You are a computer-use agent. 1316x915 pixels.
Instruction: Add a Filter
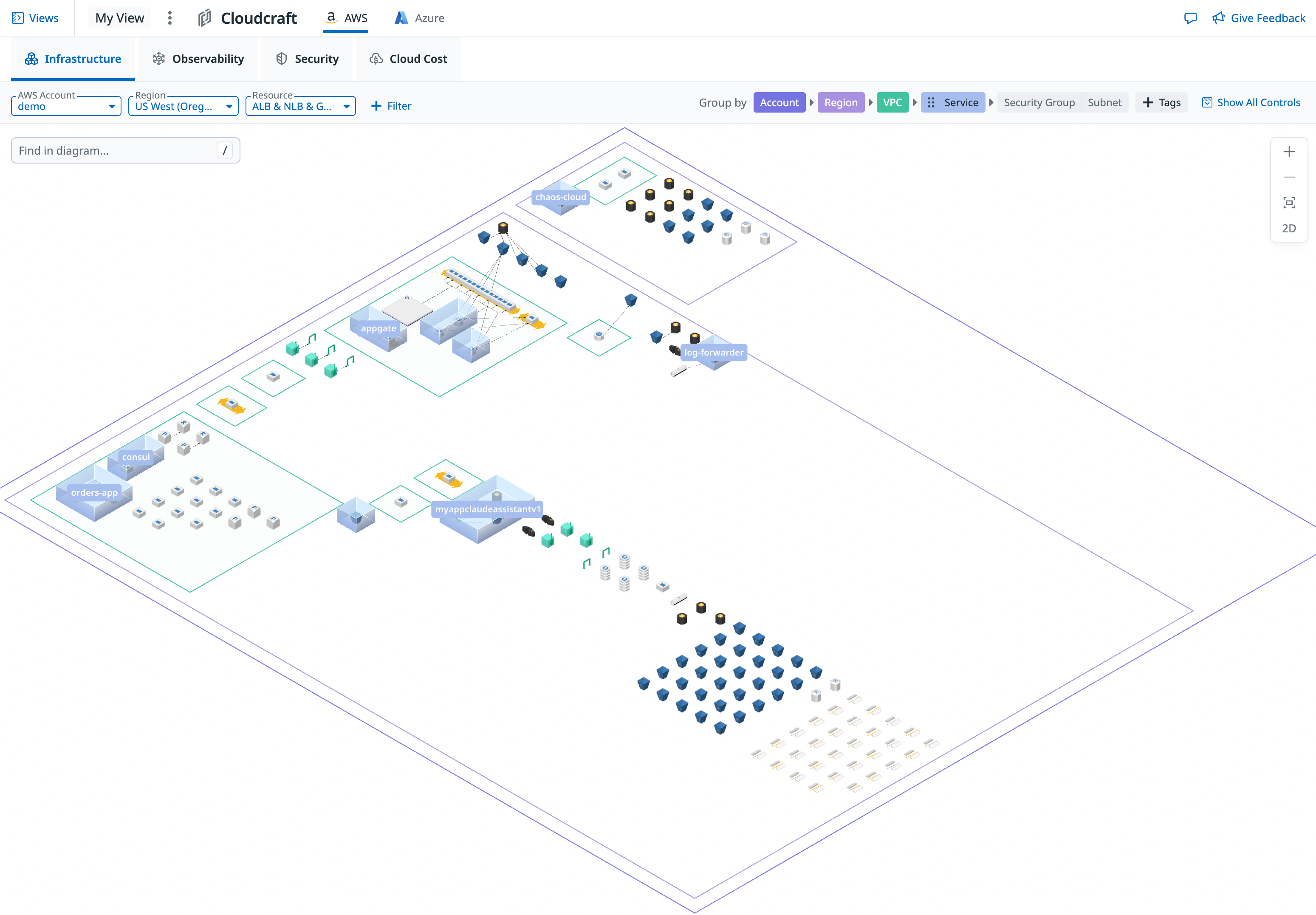(391, 106)
